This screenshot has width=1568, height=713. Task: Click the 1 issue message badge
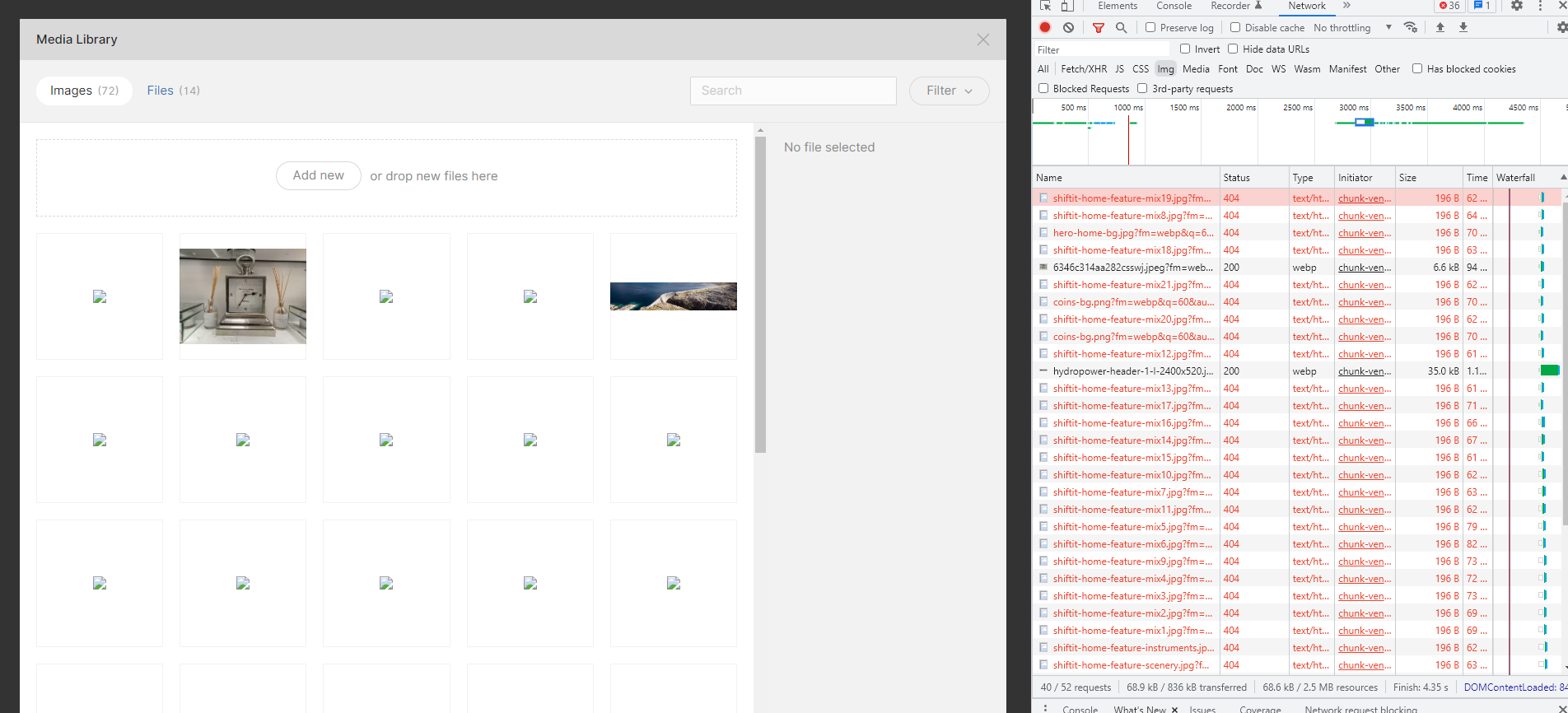point(1482,6)
